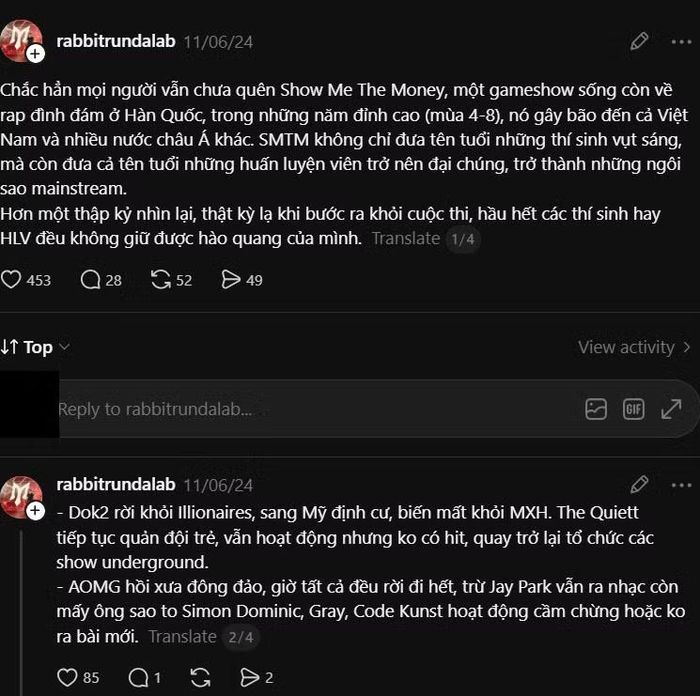Translate the first post text
The image size is (700, 696).
tap(406, 238)
